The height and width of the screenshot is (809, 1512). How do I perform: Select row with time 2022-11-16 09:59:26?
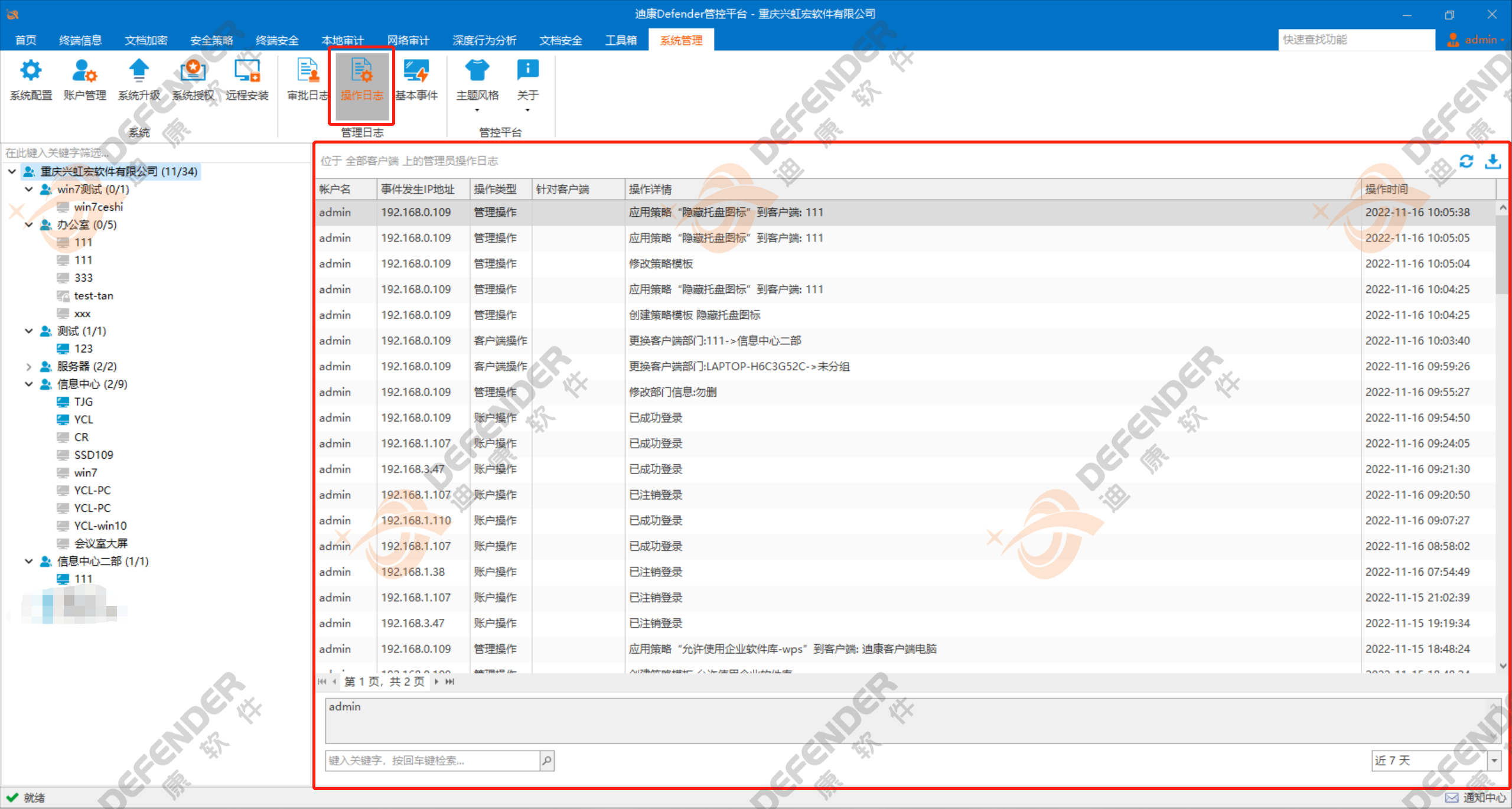pos(906,366)
